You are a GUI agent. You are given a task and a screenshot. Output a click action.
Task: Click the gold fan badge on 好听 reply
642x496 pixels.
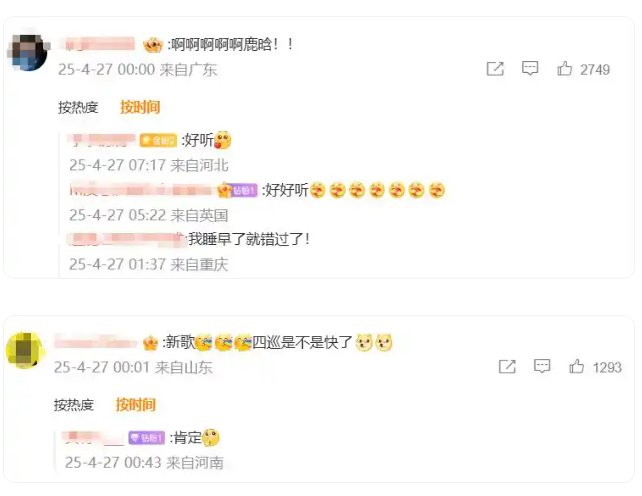point(158,140)
